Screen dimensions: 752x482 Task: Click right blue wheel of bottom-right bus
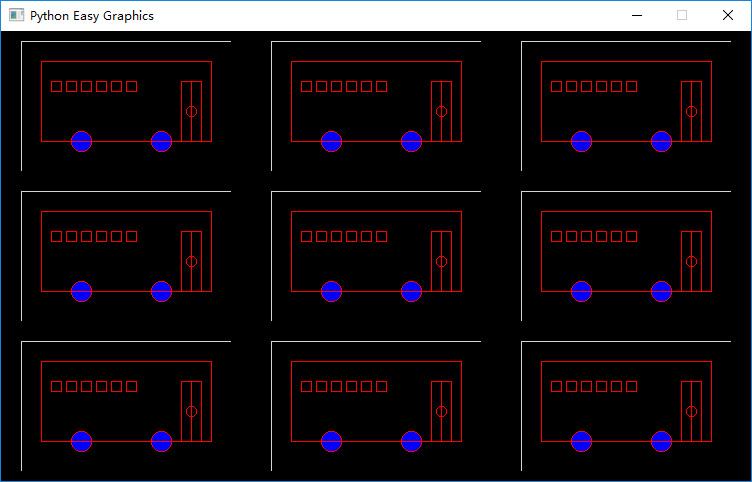tap(661, 441)
